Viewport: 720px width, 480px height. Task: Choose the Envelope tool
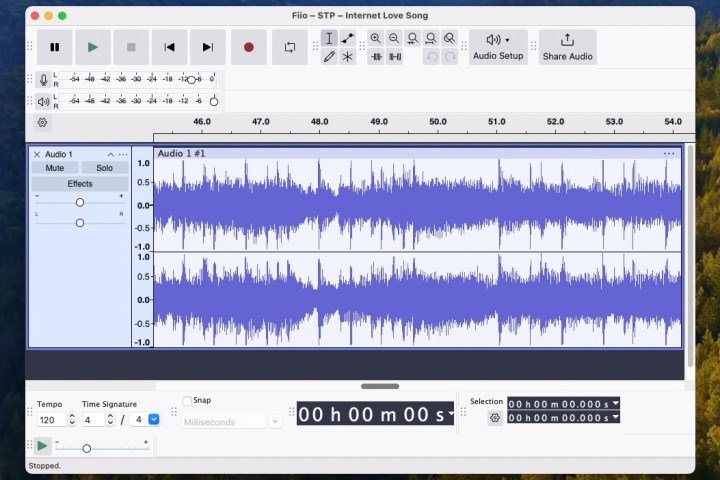pos(347,38)
